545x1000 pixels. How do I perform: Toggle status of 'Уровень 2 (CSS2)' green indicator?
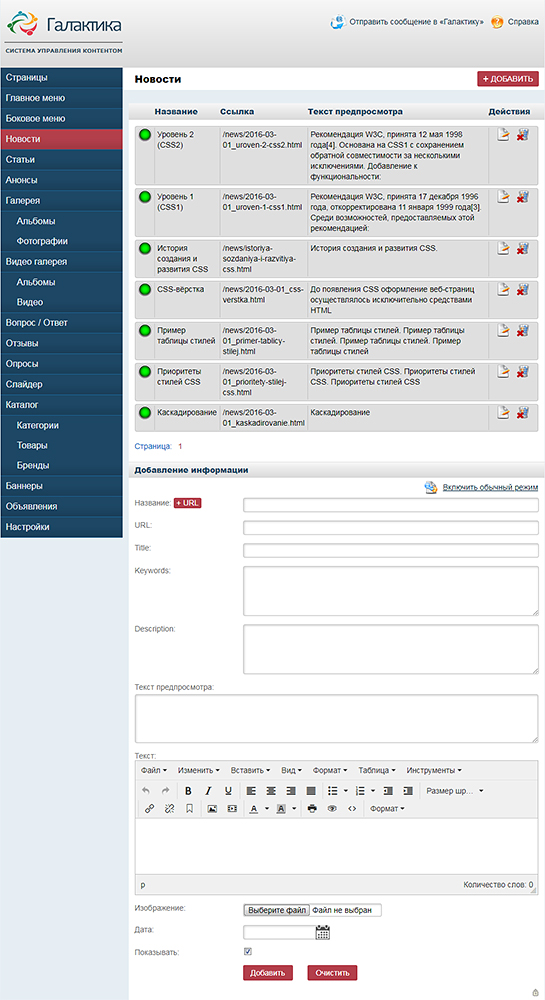click(145, 135)
